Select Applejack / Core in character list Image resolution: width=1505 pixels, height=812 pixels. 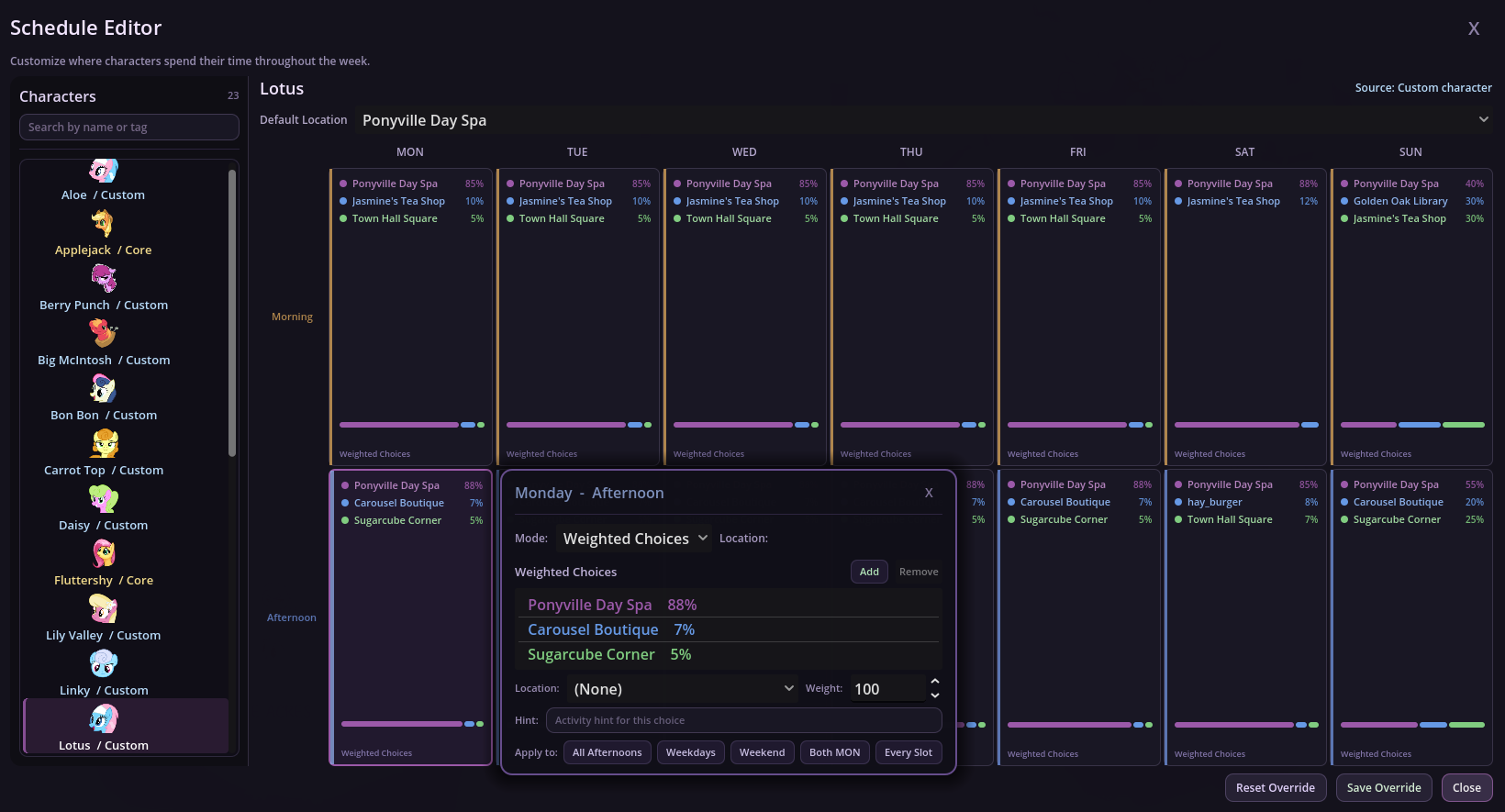(x=104, y=250)
